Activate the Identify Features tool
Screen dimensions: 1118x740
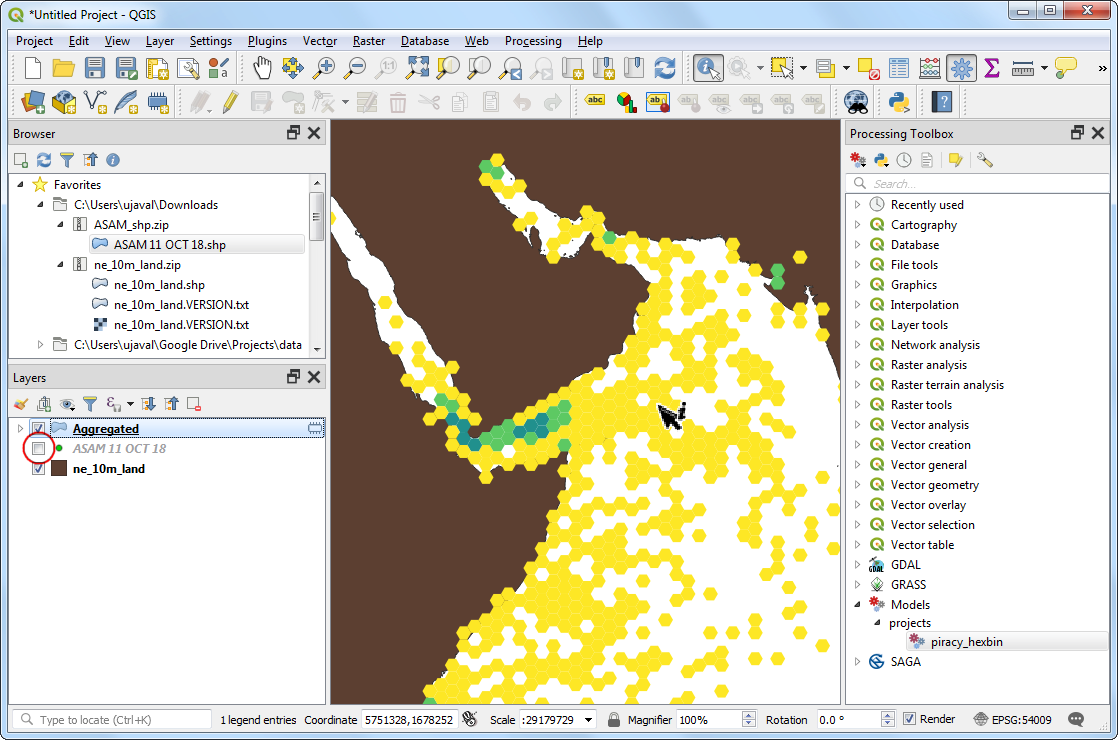click(x=709, y=68)
